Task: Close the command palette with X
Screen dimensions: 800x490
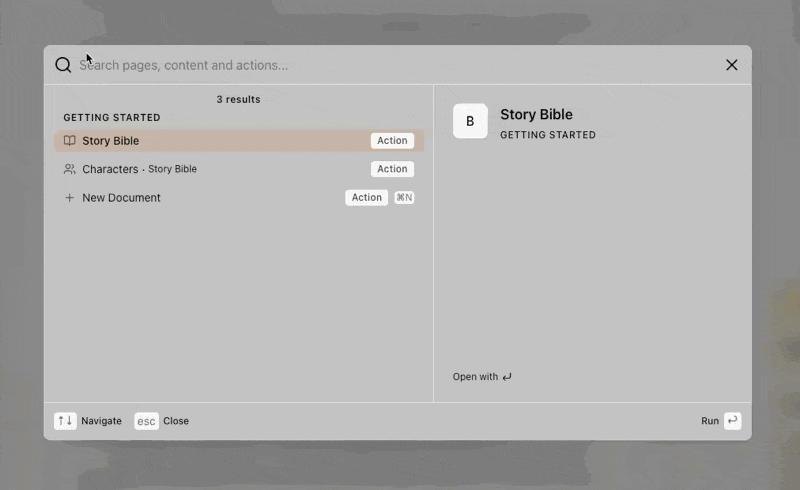Action: [732, 65]
